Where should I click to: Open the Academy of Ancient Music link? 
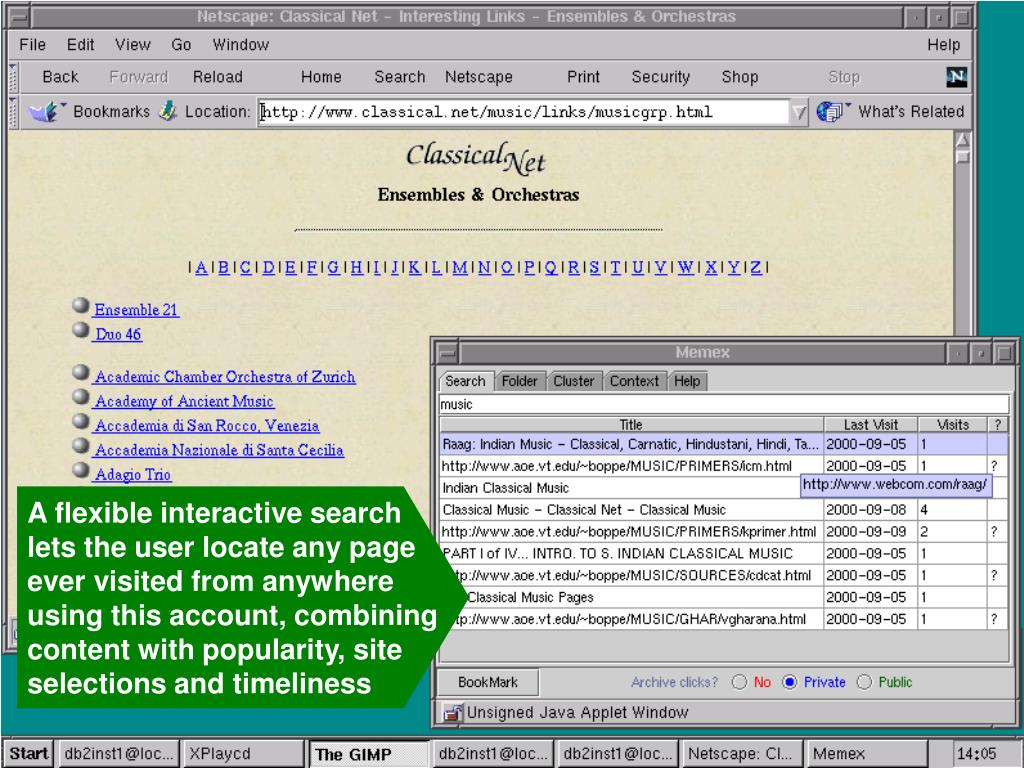[x=184, y=401]
